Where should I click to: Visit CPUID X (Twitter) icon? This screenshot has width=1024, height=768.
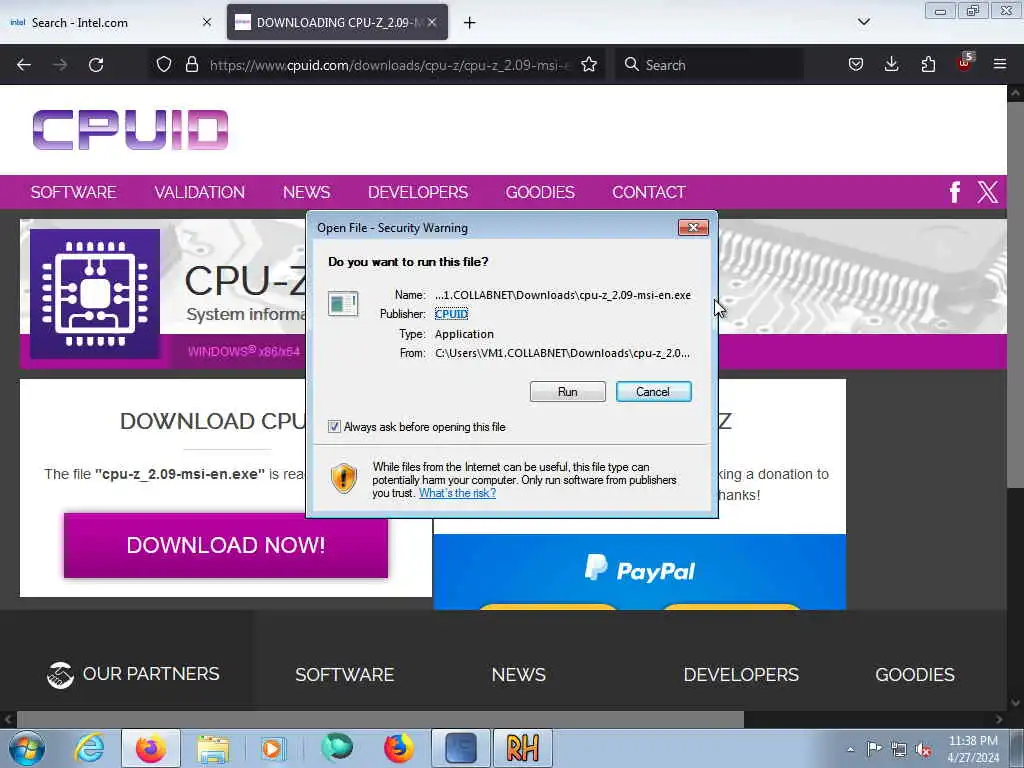987,192
